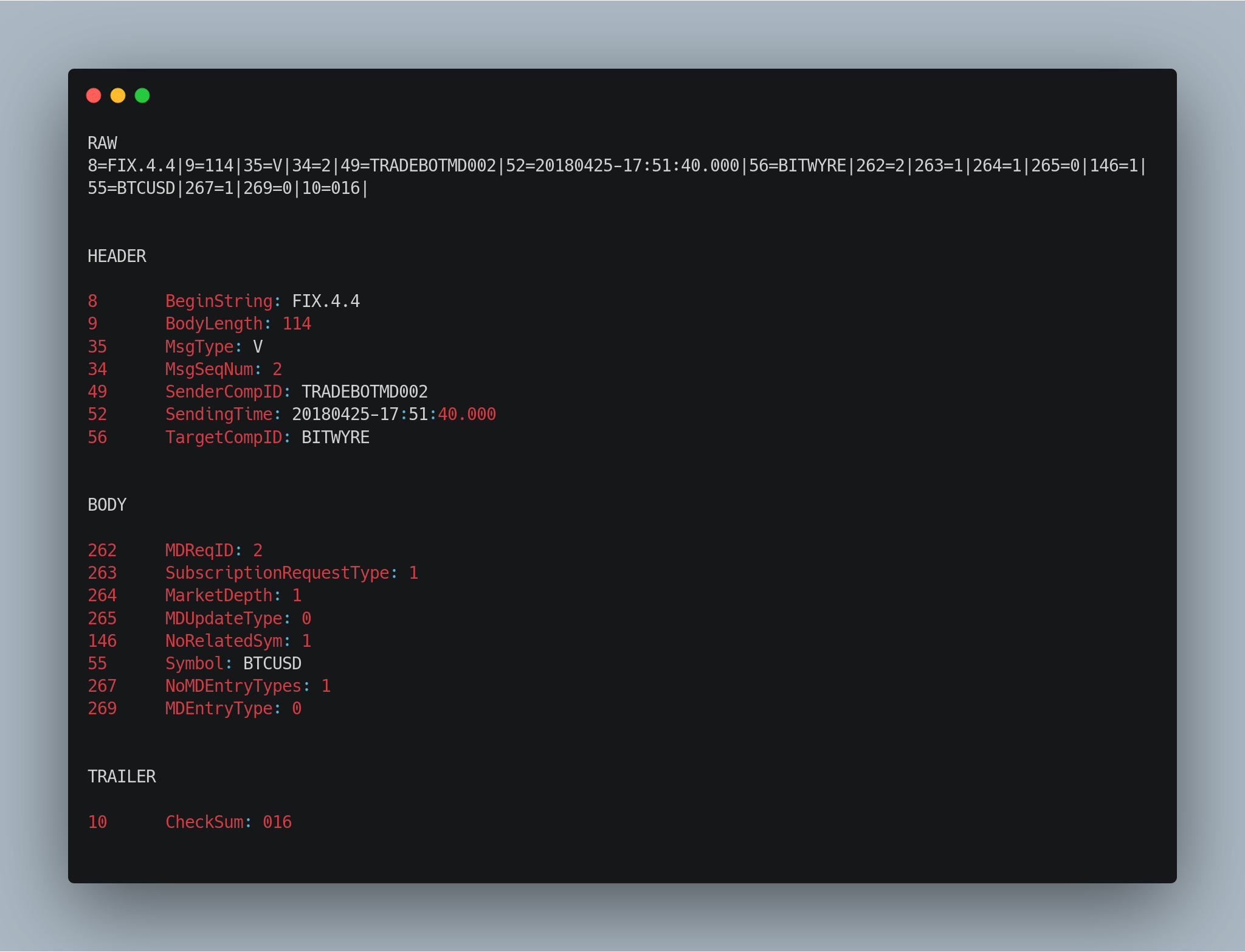The width and height of the screenshot is (1245, 952).
Task: Click the HEADER section heading
Action: tap(117, 256)
